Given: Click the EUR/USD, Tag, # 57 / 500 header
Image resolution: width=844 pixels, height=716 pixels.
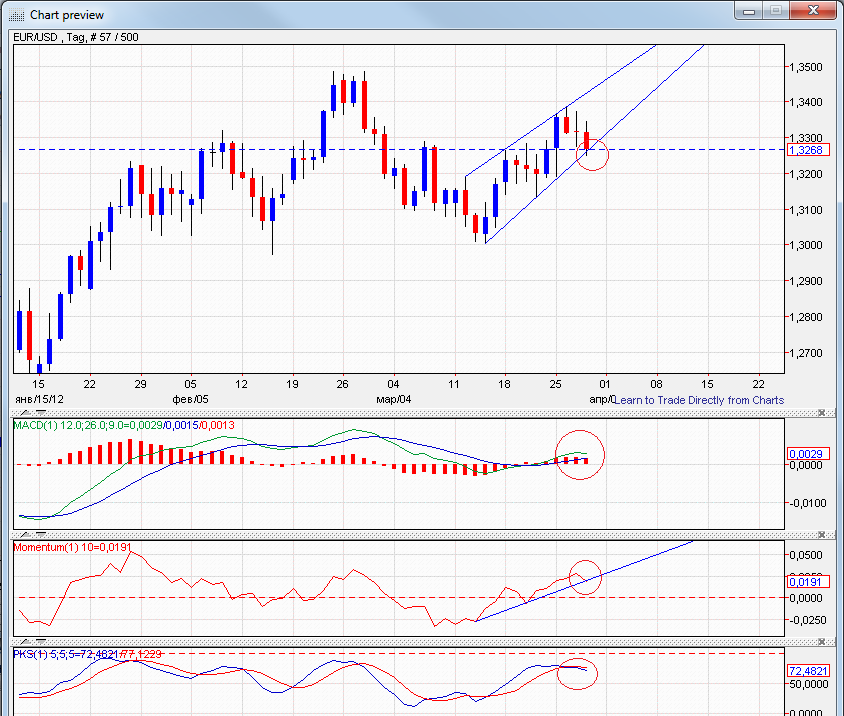Looking at the screenshot, I should point(76,37).
